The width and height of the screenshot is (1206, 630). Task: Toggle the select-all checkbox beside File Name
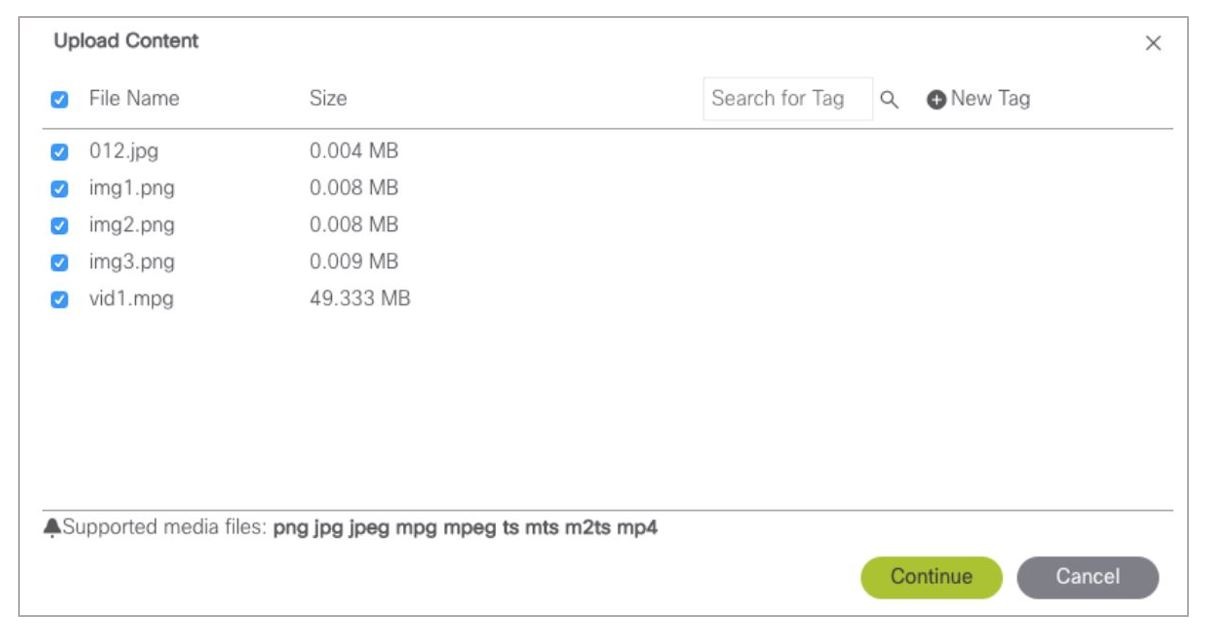[59, 100]
